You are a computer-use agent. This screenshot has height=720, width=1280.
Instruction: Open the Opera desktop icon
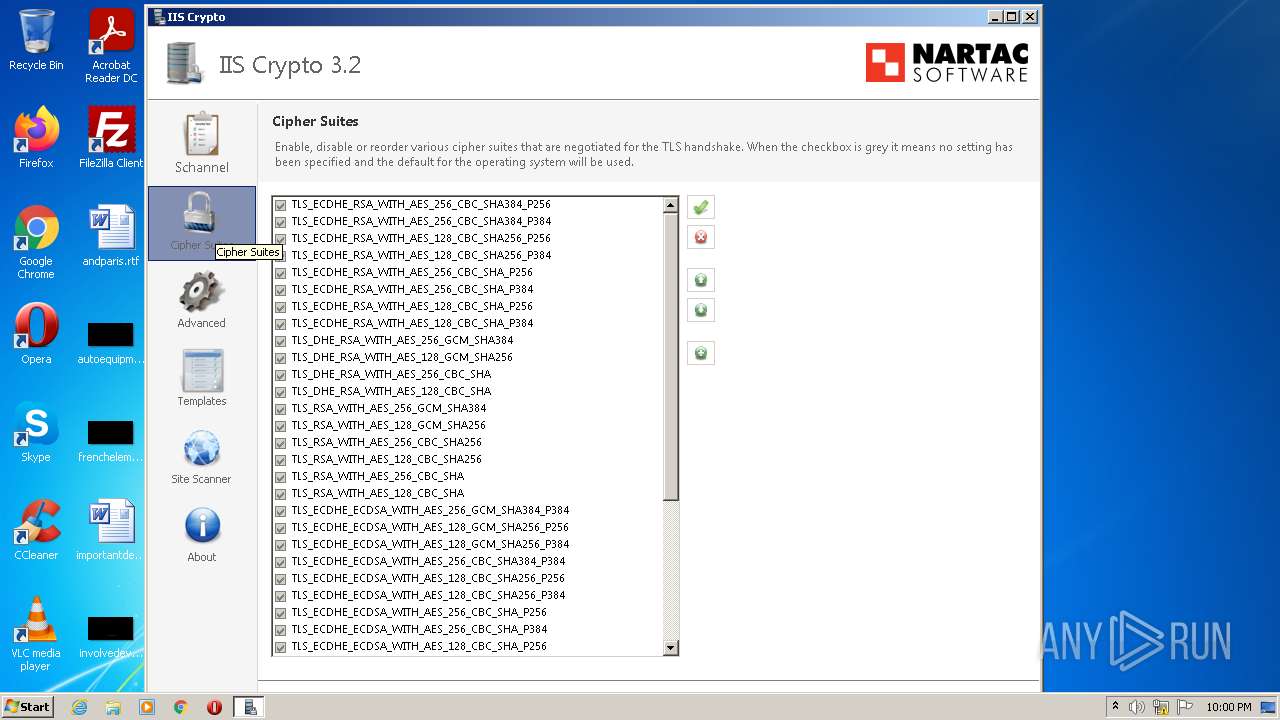[x=36, y=334]
